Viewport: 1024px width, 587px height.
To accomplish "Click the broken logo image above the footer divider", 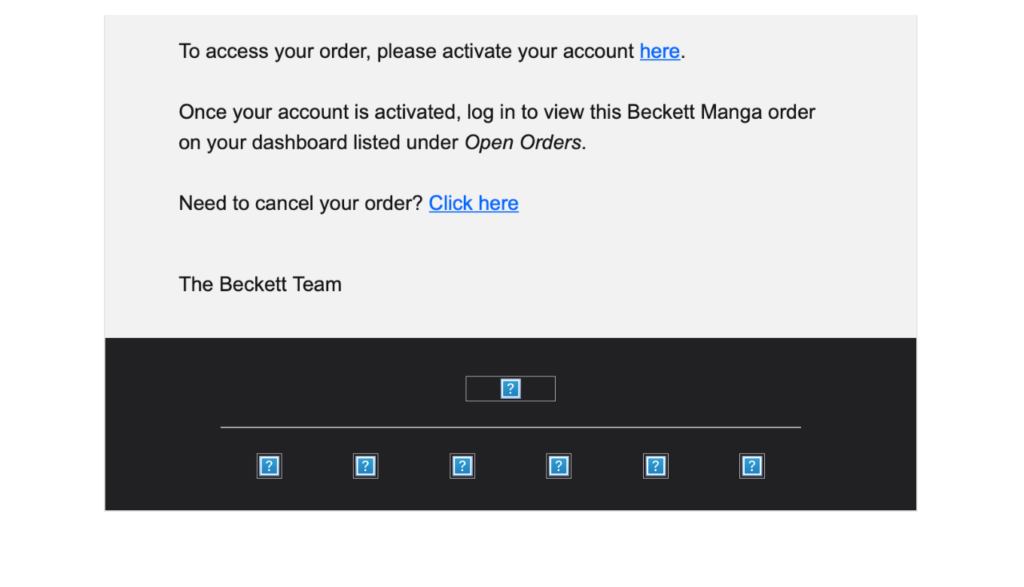I will coord(510,389).
